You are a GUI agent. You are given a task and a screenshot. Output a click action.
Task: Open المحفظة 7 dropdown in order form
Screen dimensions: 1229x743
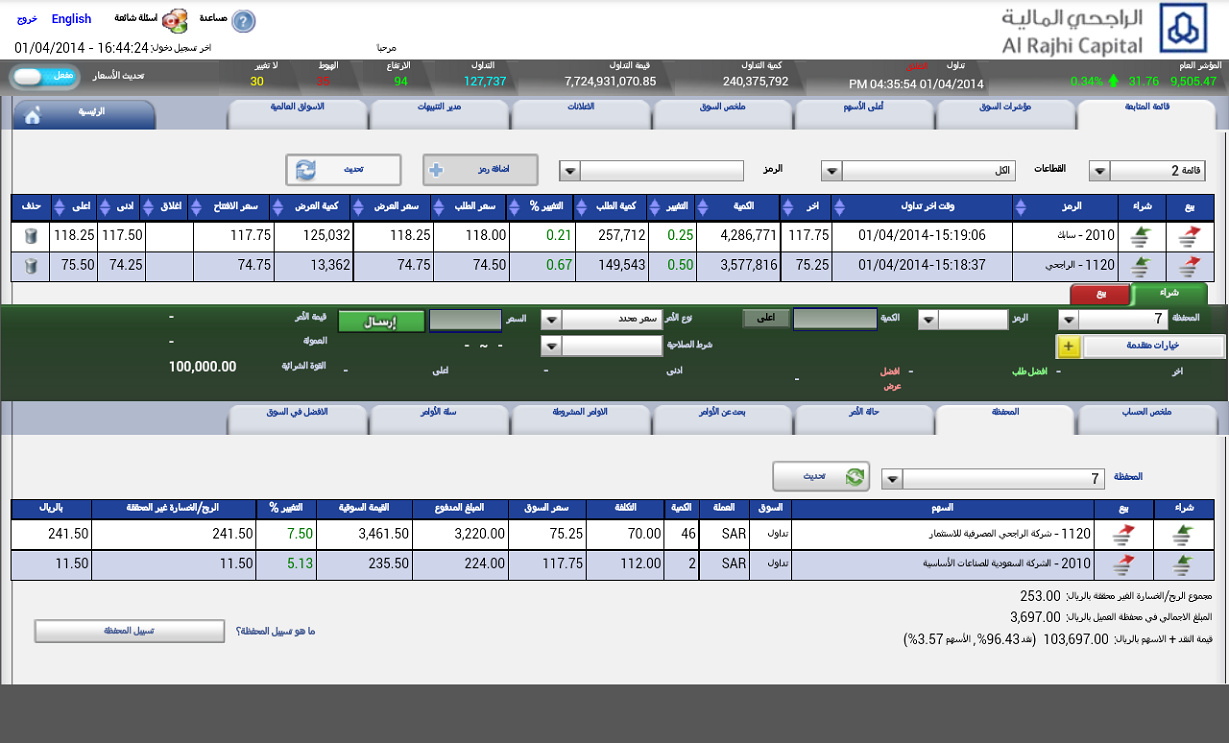coord(1069,320)
